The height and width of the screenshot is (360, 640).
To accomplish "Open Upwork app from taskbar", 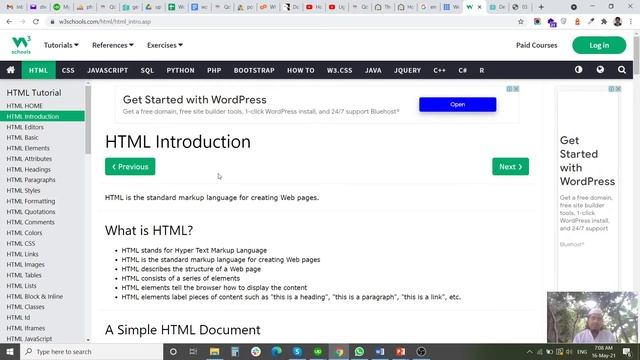I will point(318,351).
